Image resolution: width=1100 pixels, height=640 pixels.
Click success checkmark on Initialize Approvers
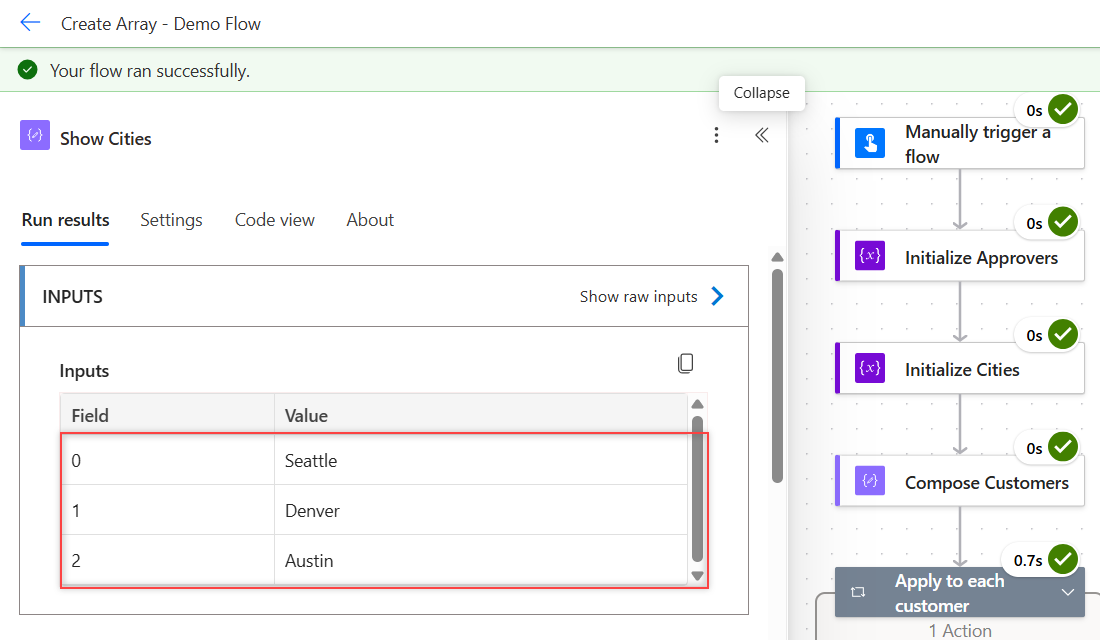1063,222
